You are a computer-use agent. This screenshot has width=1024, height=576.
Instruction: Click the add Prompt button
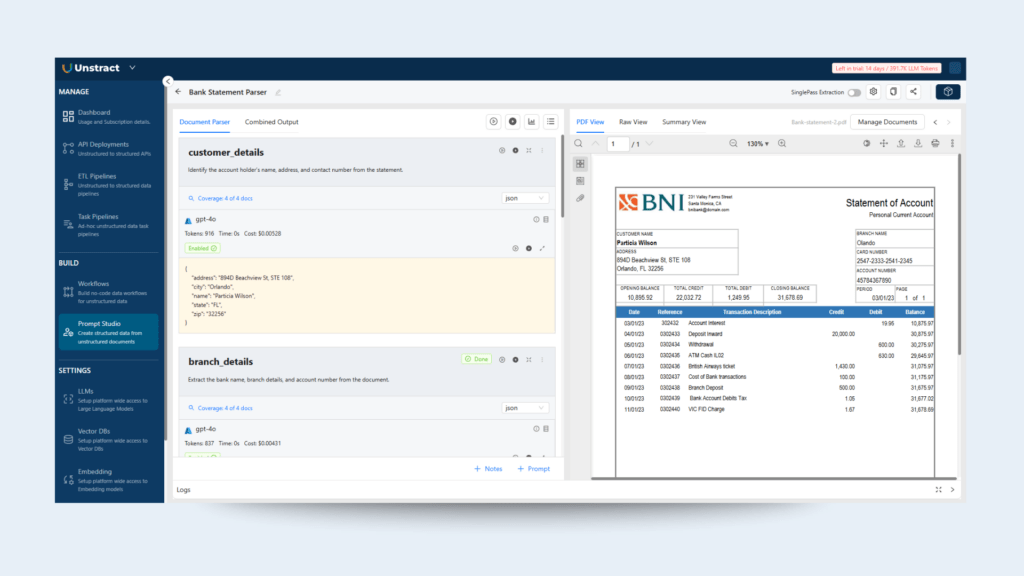pyautogui.click(x=533, y=469)
